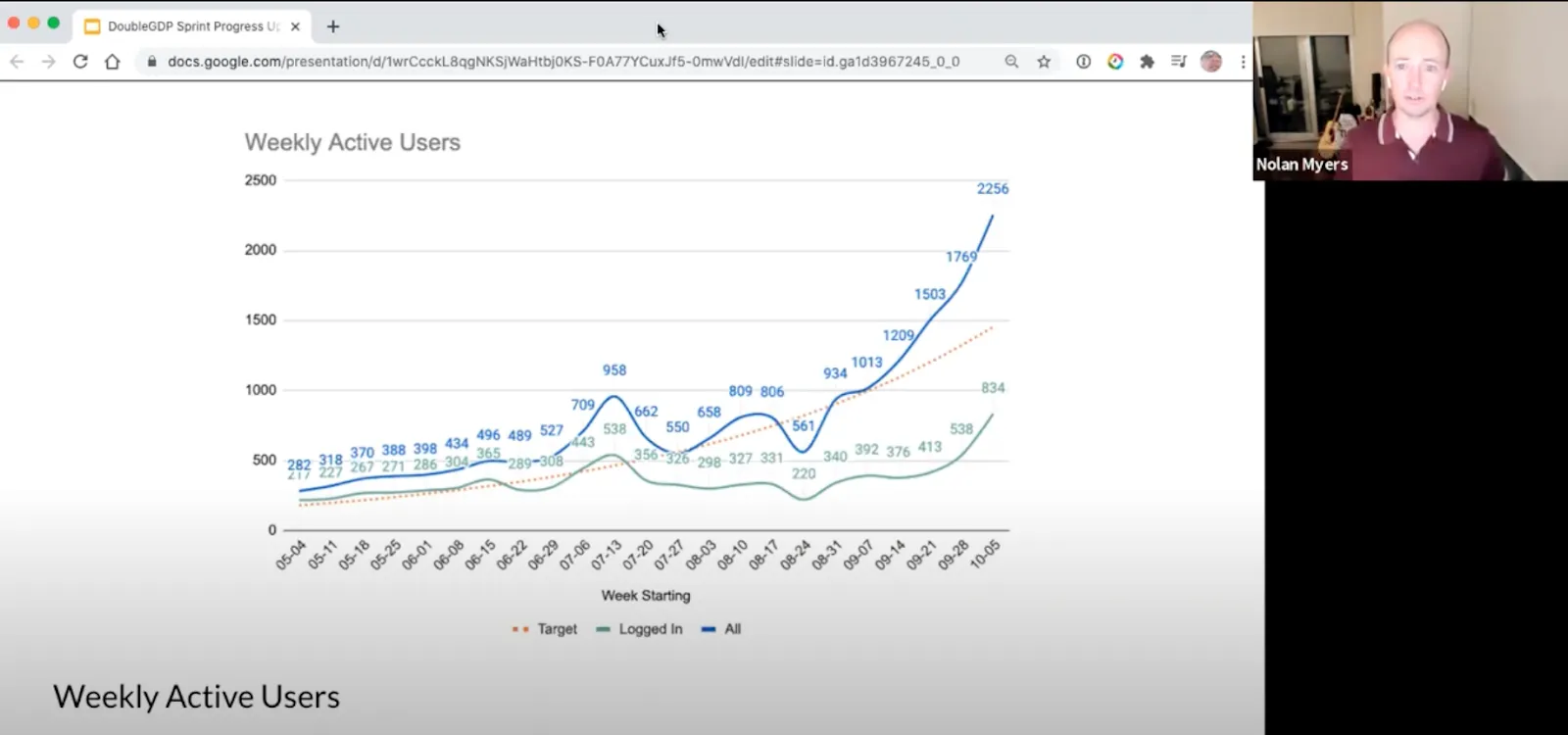The height and width of the screenshot is (735, 1568).
Task: Click the 10-05 date axis label
Action: coord(984,555)
